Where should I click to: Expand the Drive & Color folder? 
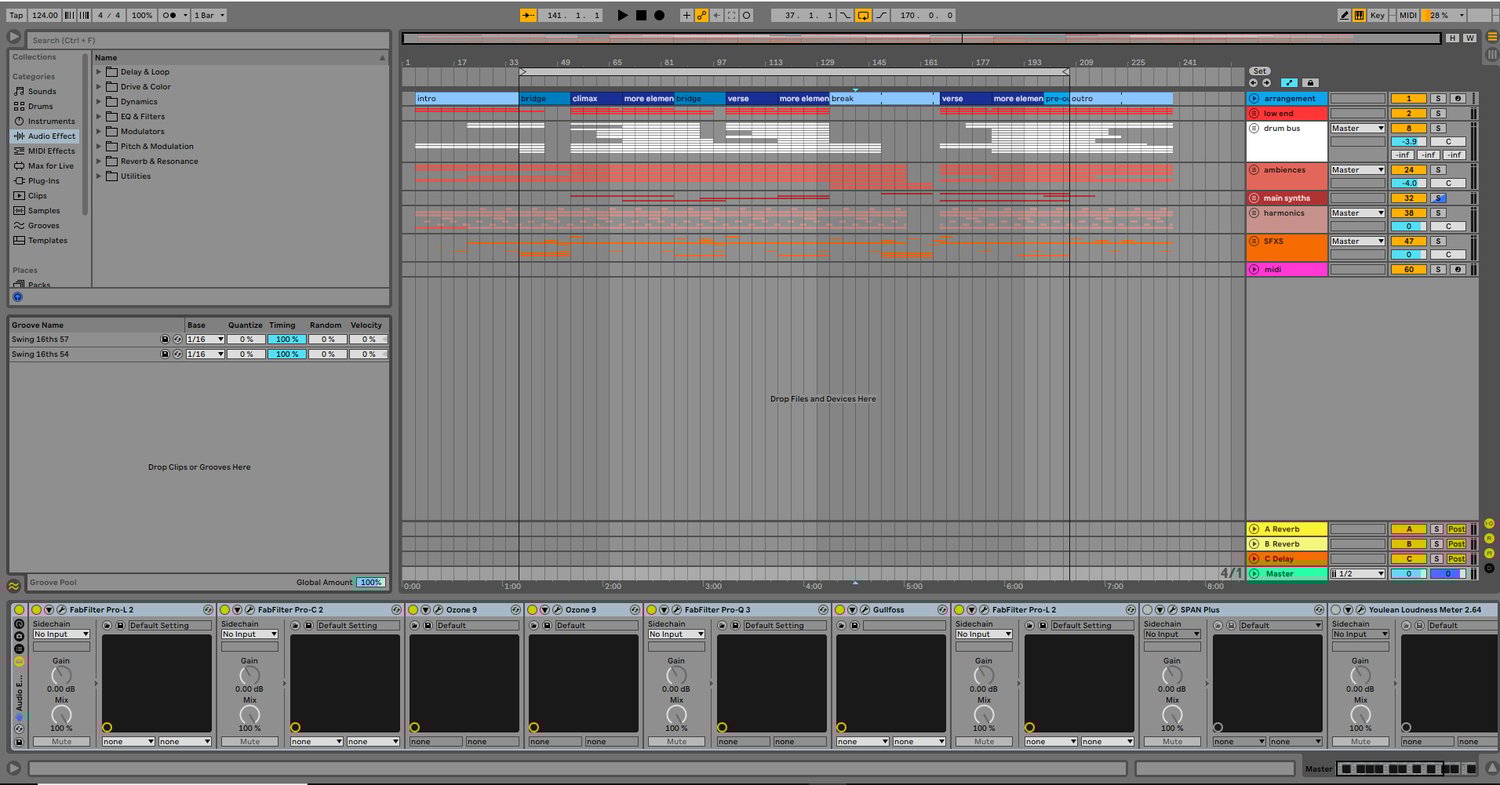point(99,87)
